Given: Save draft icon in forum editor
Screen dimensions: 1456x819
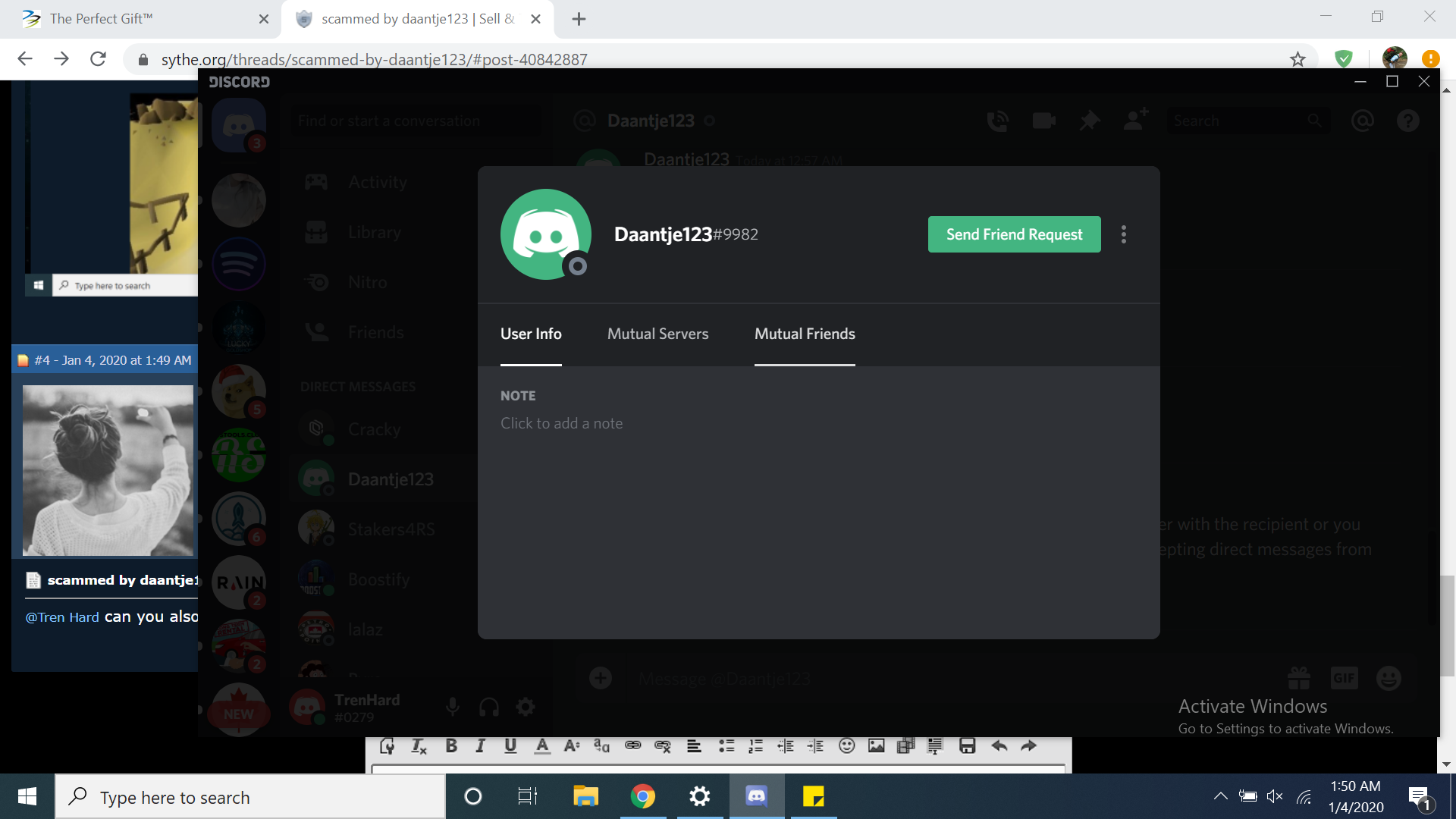Looking at the screenshot, I should tap(967, 746).
